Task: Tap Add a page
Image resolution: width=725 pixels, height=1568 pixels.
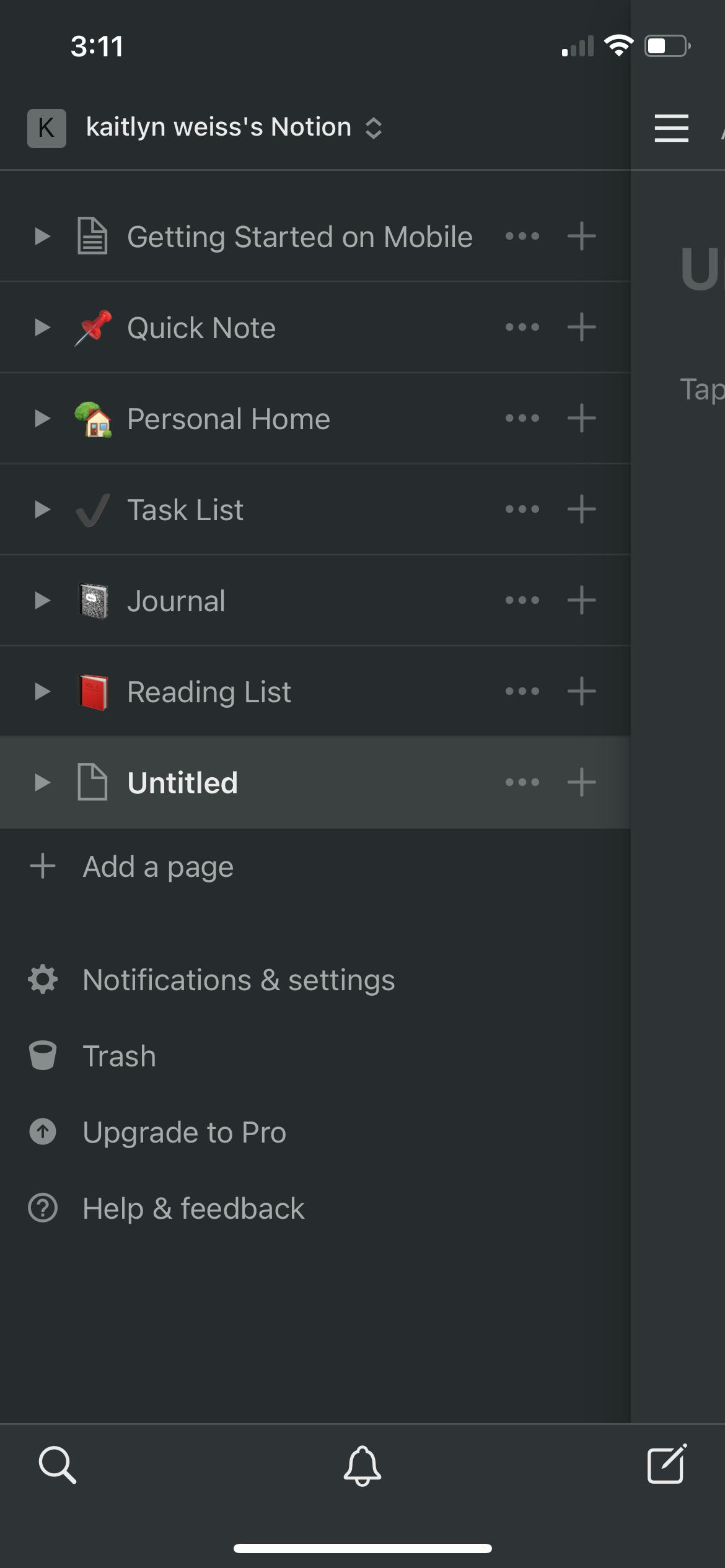Action: point(158,866)
